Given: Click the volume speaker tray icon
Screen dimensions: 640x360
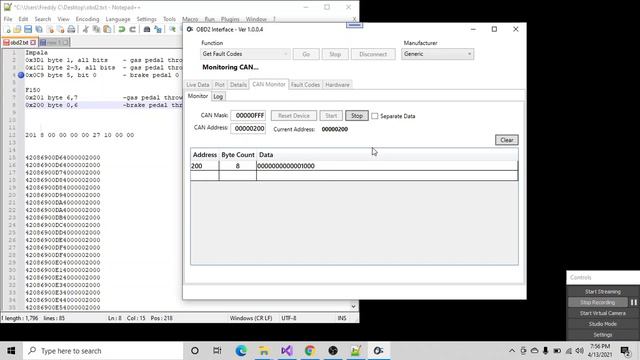Looking at the screenshot, I should 579,351.
